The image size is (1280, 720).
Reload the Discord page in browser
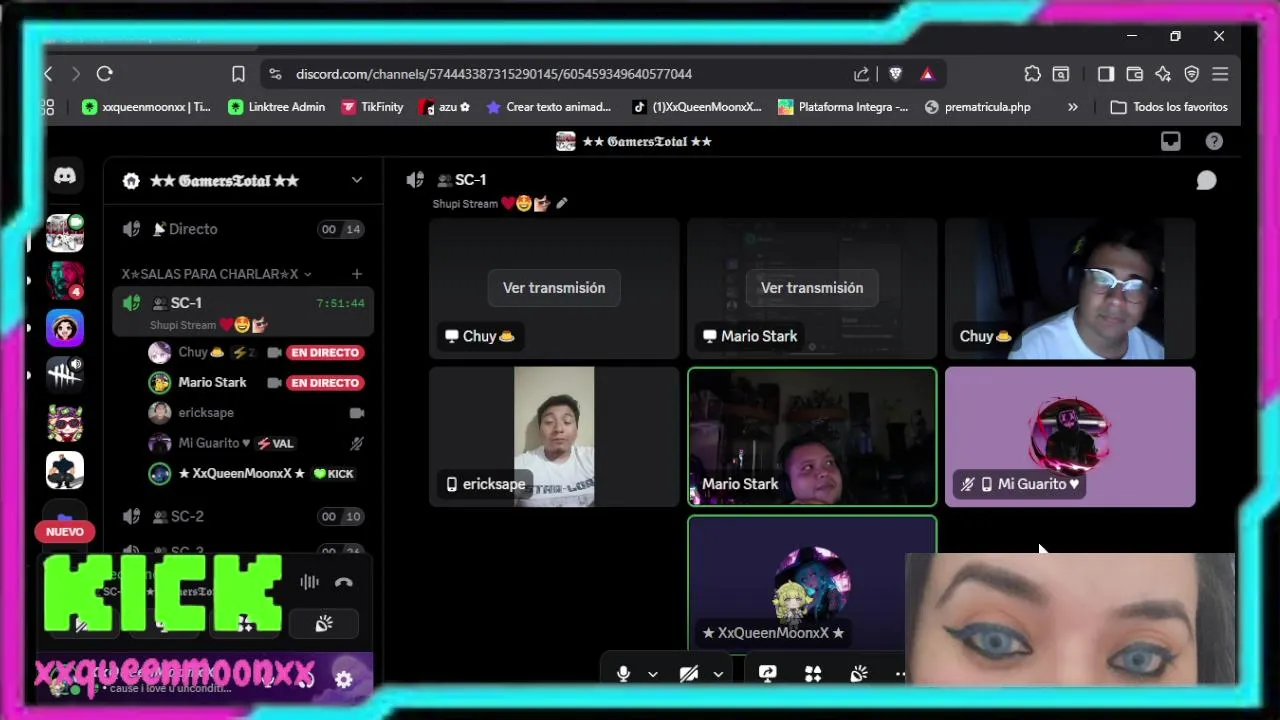click(105, 74)
